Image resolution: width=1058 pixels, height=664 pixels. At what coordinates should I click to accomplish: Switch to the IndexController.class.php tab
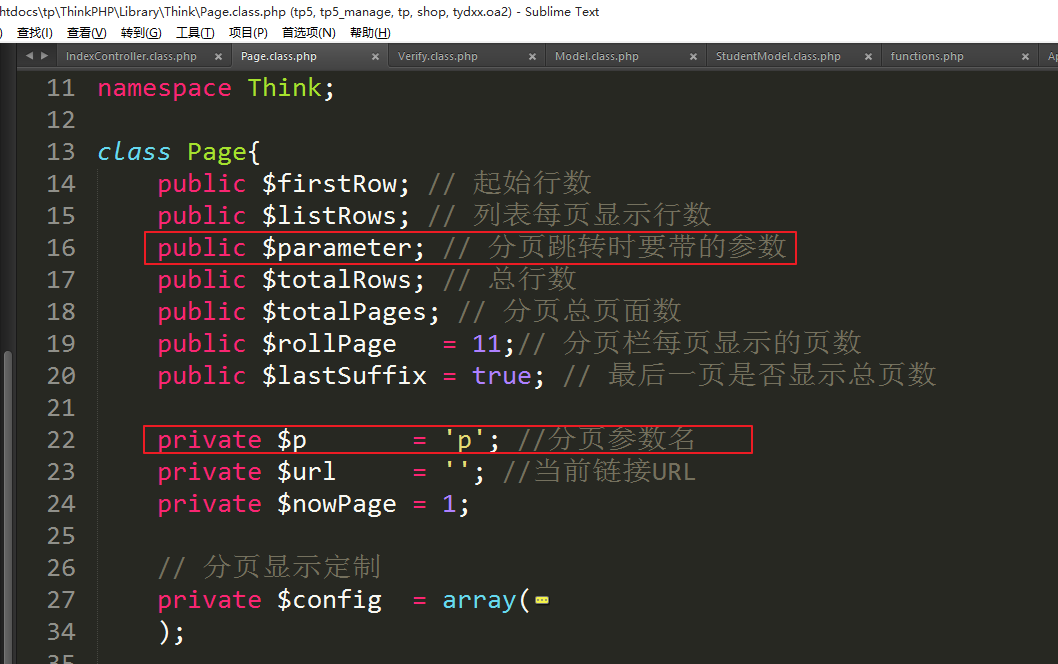click(x=131, y=57)
